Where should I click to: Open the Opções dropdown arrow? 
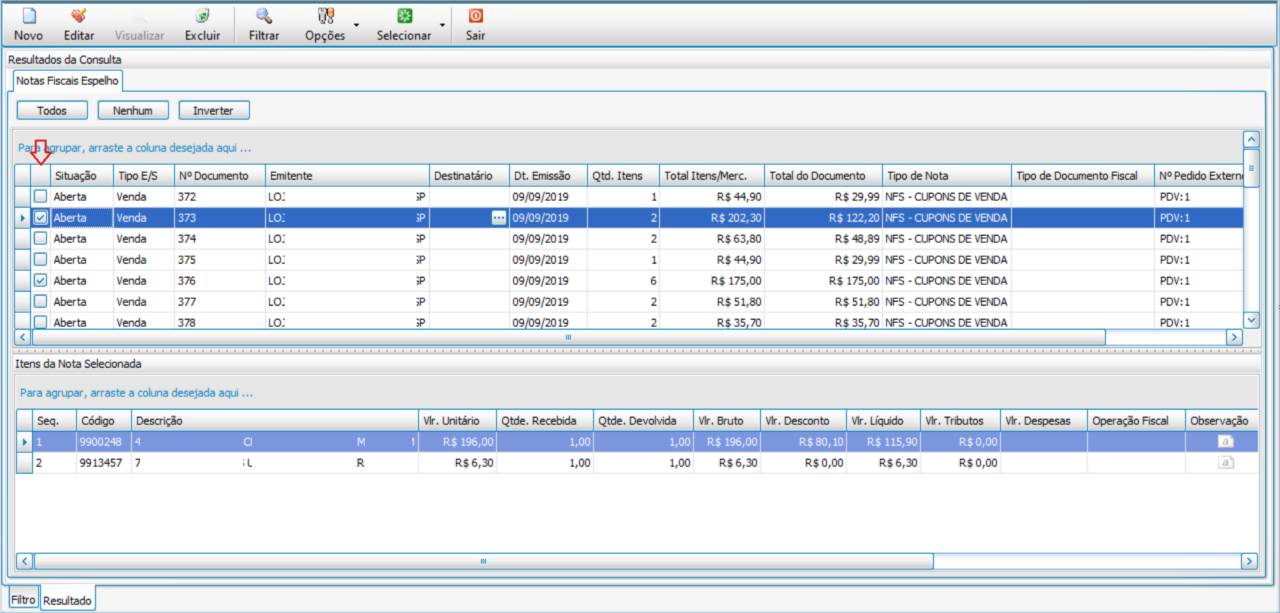coord(357,25)
